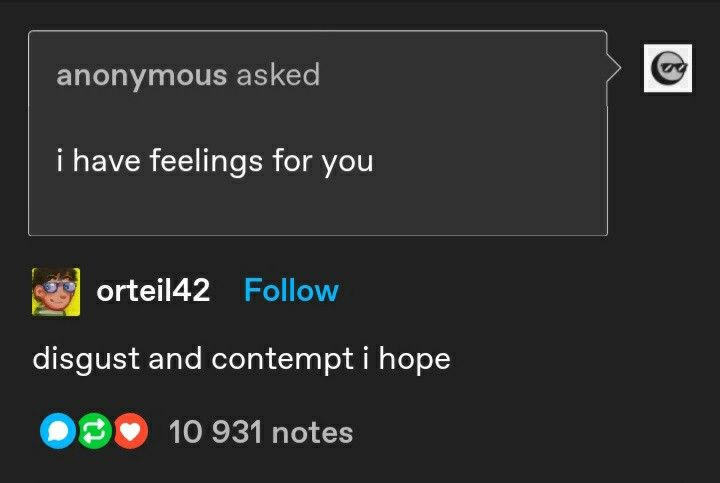Select the word "notes" beside the count
The image size is (720, 483).
[x=312, y=433]
